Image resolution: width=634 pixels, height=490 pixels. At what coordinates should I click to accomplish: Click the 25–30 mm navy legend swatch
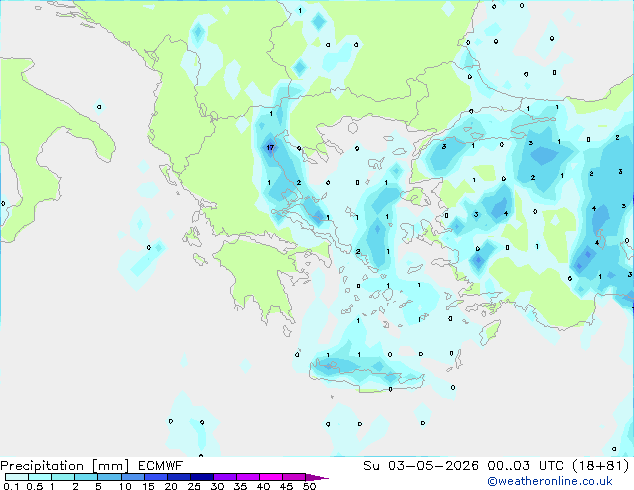point(201,477)
